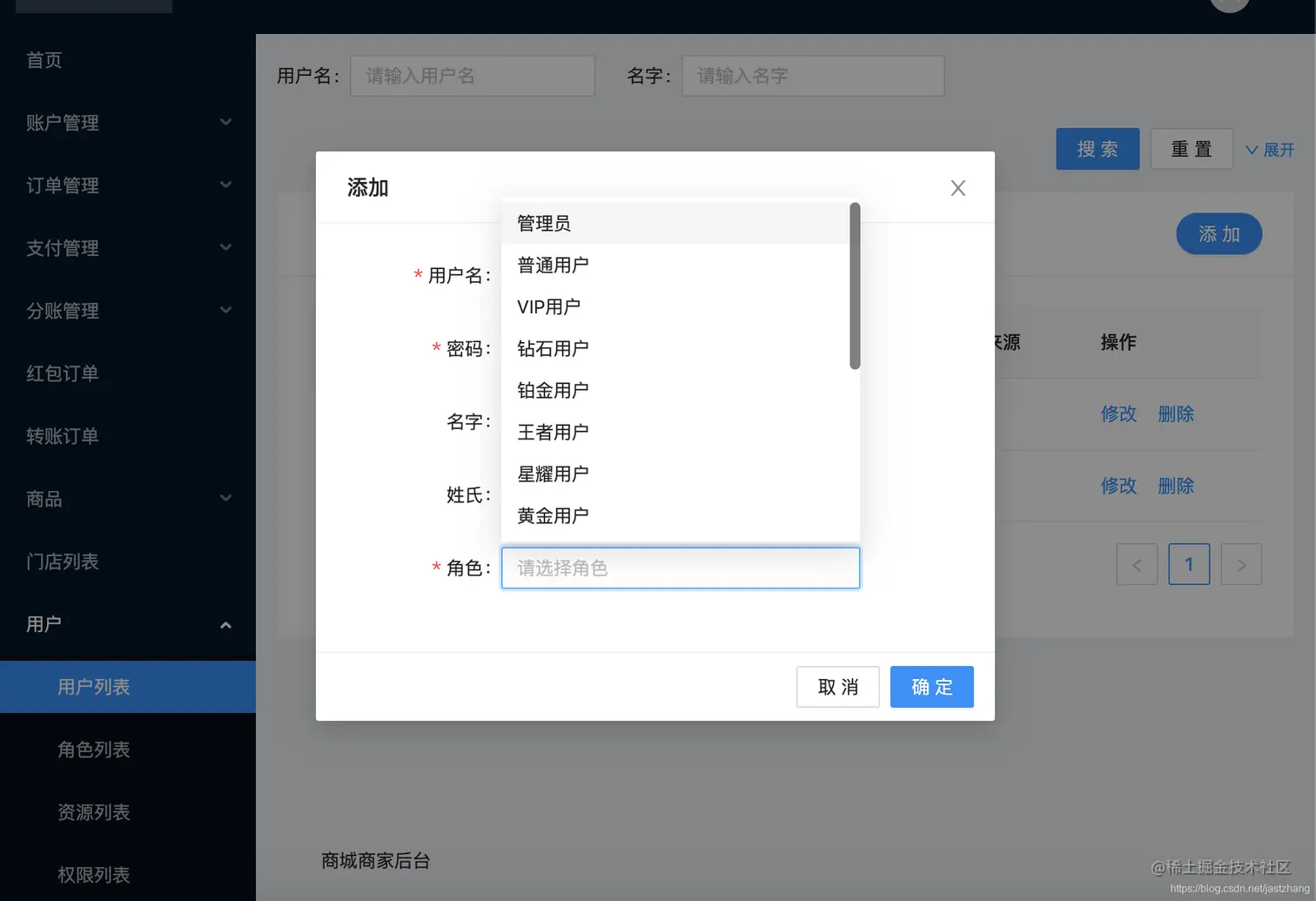Click the 请选择角色 role input field
Image resolution: width=1316 pixels, height=901 pixels.
(x=680, y=568)
